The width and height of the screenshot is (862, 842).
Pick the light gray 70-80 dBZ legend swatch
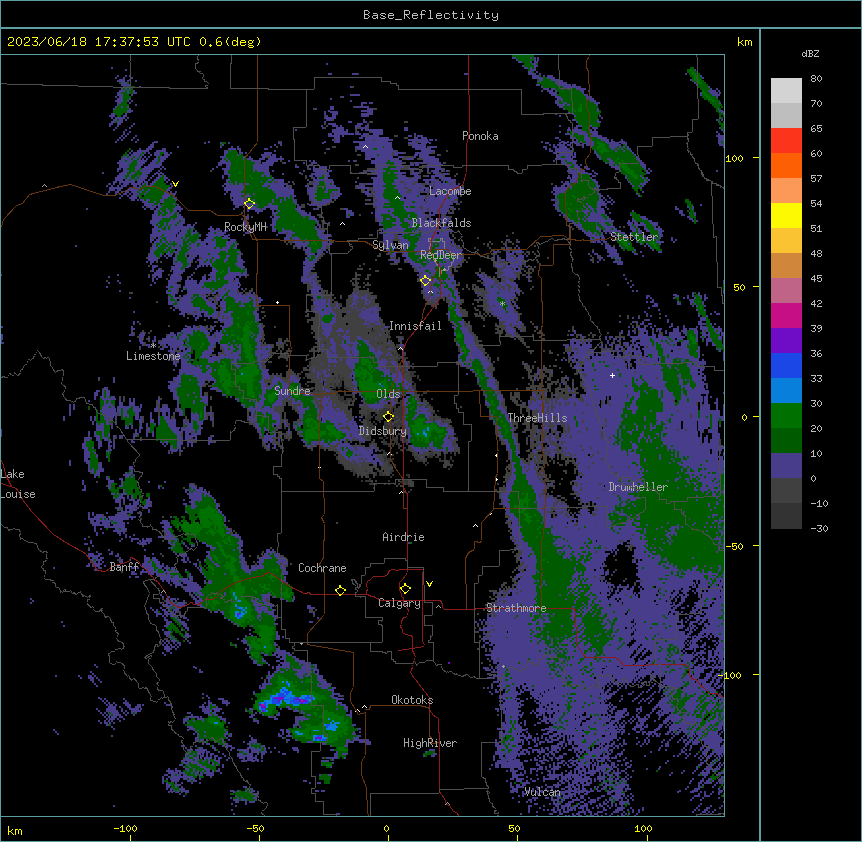786,91
